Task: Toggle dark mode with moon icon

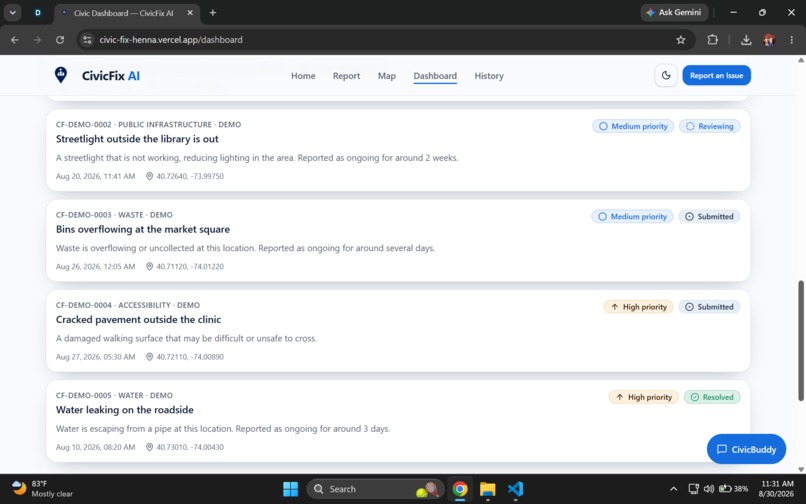Action: click(666, 76)
